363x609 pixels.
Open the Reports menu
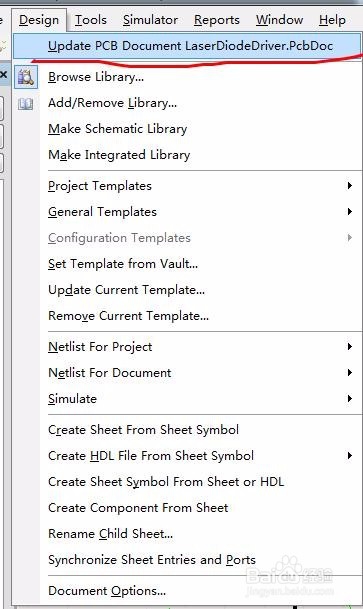tap(217, 20)
